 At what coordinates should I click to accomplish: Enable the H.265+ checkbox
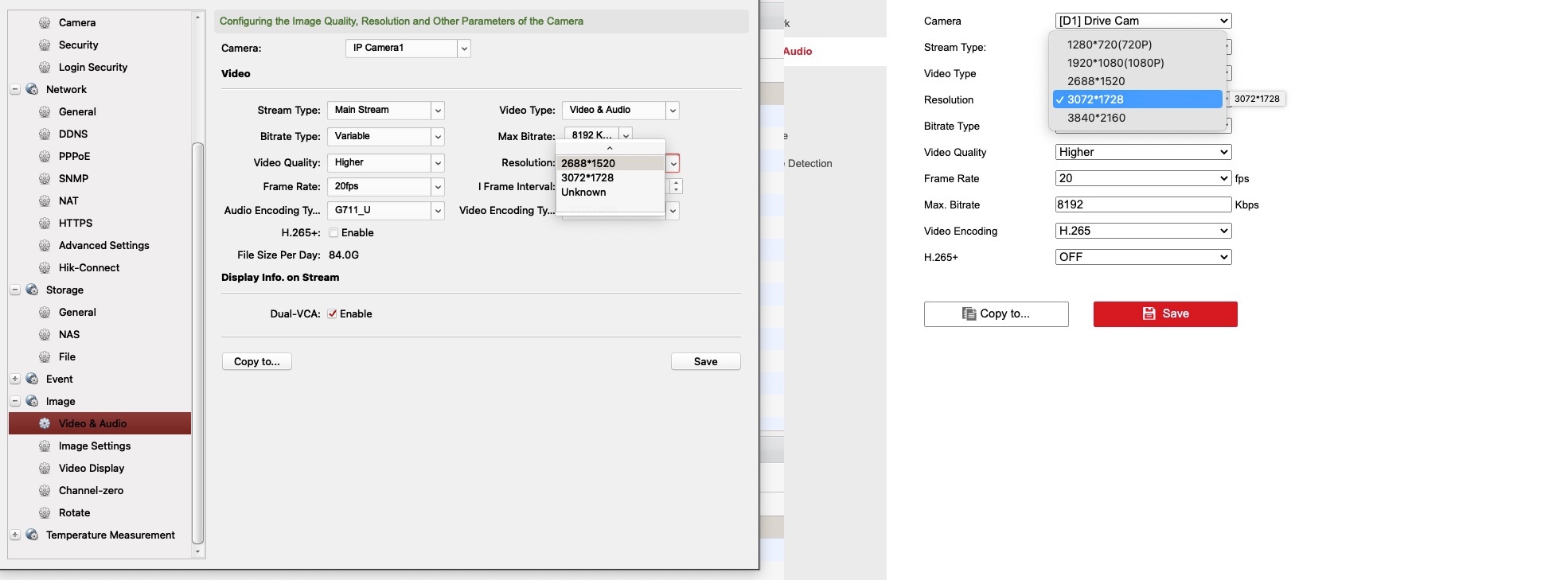pyautogui.click(x=333, y=233)
